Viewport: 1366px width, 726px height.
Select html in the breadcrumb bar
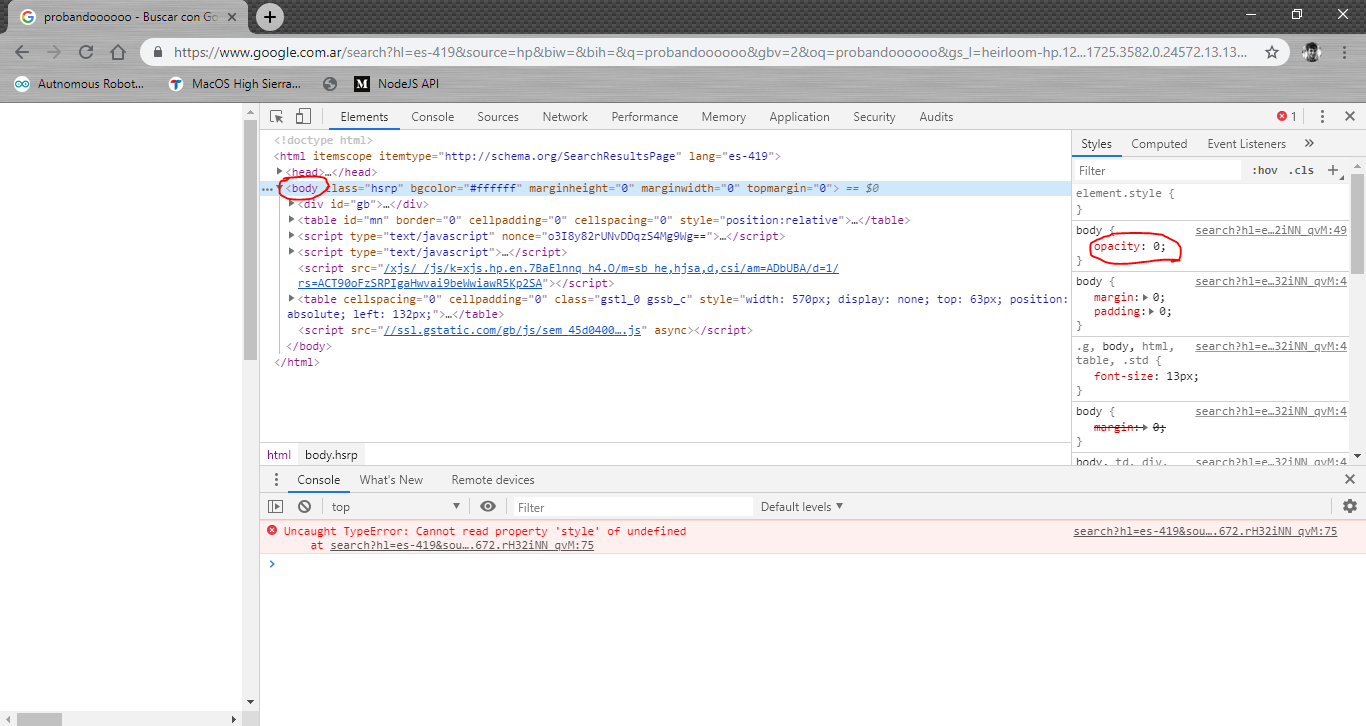click(279, 455)
